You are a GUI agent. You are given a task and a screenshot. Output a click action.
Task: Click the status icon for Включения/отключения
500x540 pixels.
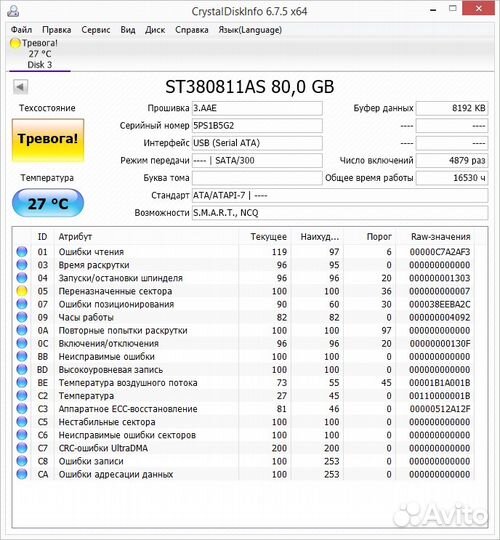[x=22, y=343]
